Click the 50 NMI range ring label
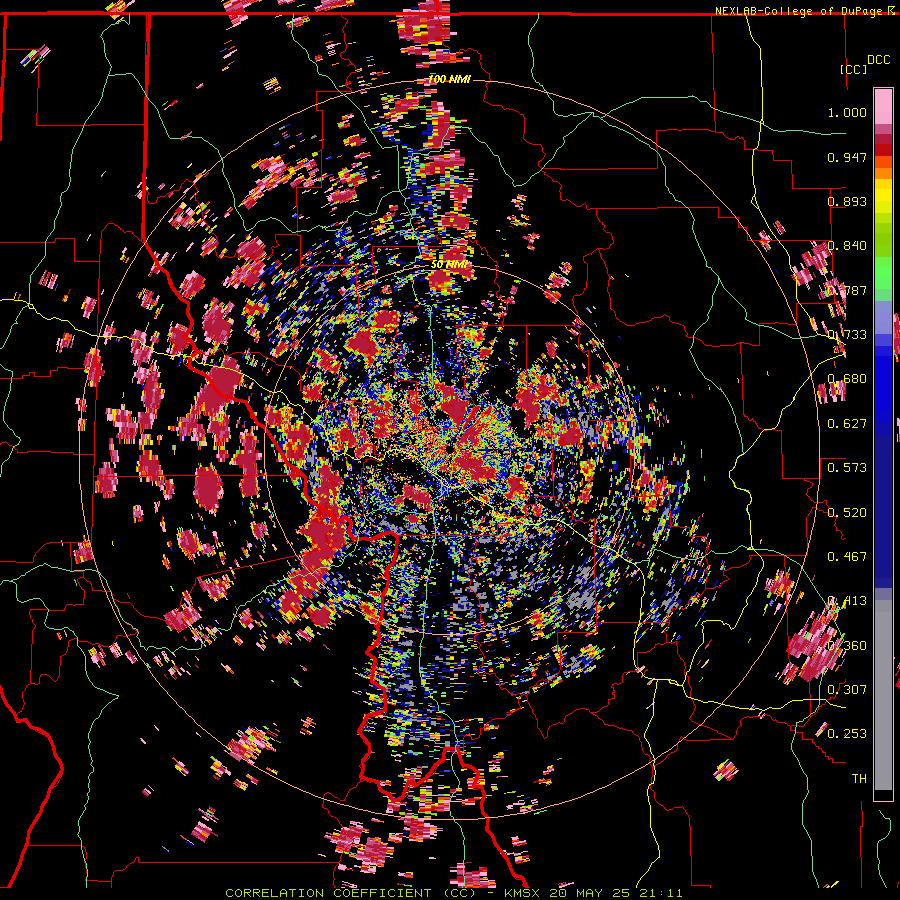The width and height of the screenshot is (900, 900). 449,265
